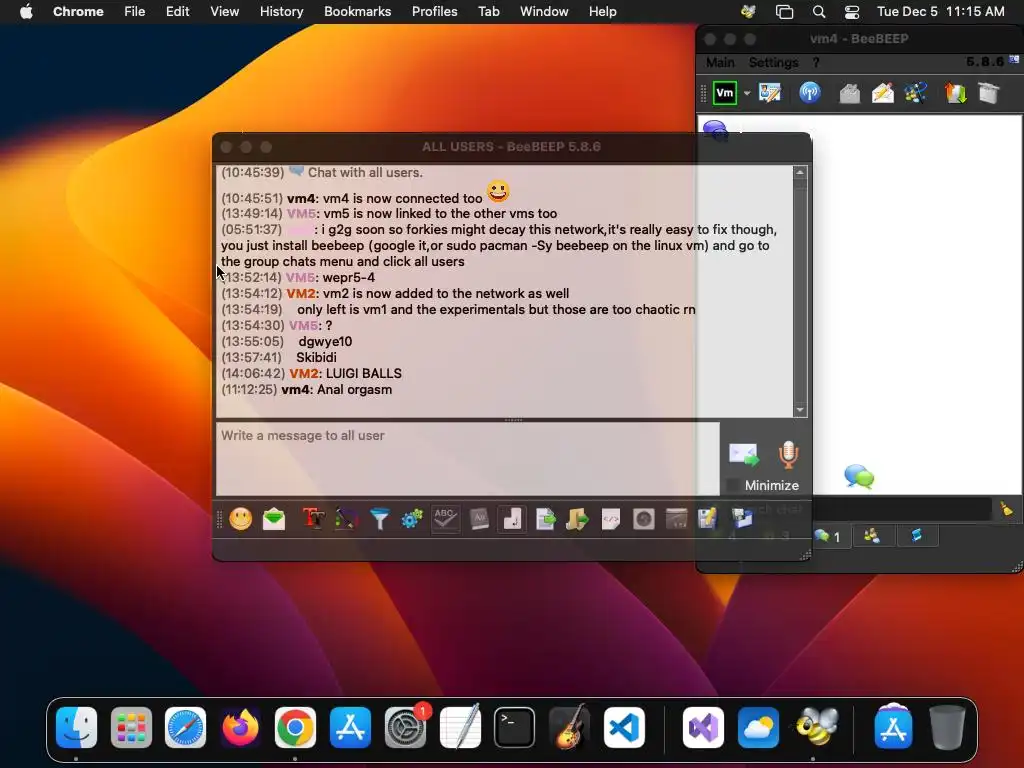Click the gray window icon in chat toolbar
Screen dimensions: 1024x768
click(x=677, y=519)
